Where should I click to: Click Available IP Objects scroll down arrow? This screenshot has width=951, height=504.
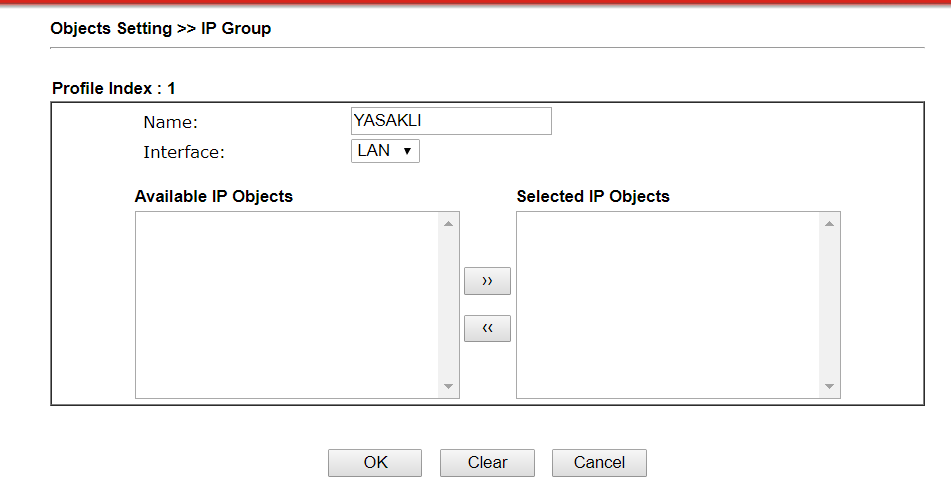coord(448,387)
